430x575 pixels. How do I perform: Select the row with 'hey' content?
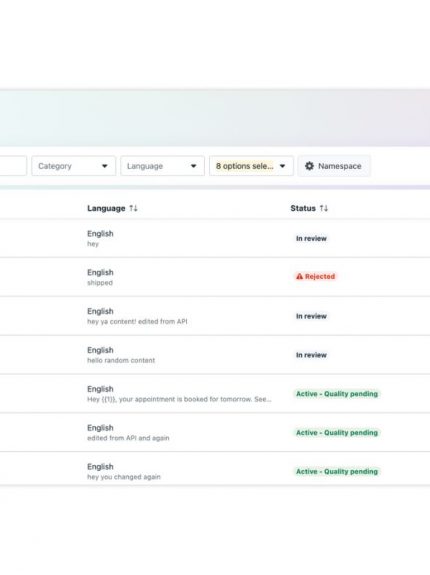click(x=215, y=238)
